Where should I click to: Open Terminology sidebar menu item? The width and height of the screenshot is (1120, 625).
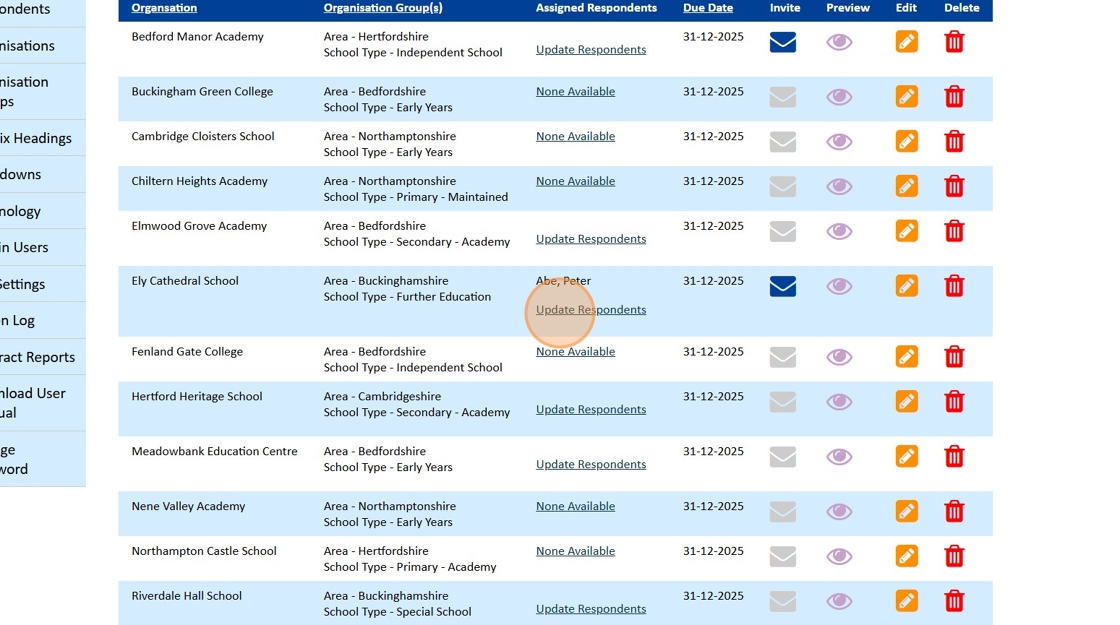click(43, 211)
